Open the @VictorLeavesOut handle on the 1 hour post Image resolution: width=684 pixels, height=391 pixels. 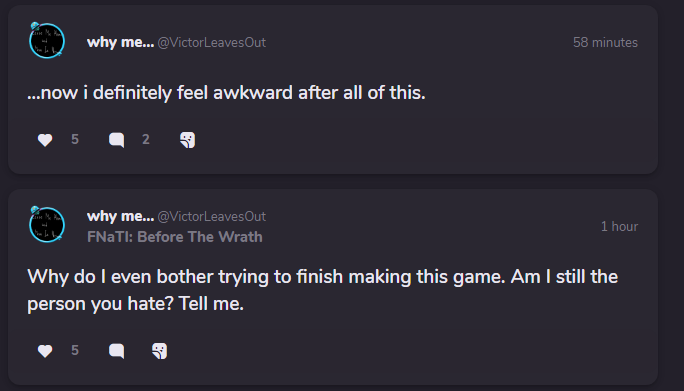[212, 216]
